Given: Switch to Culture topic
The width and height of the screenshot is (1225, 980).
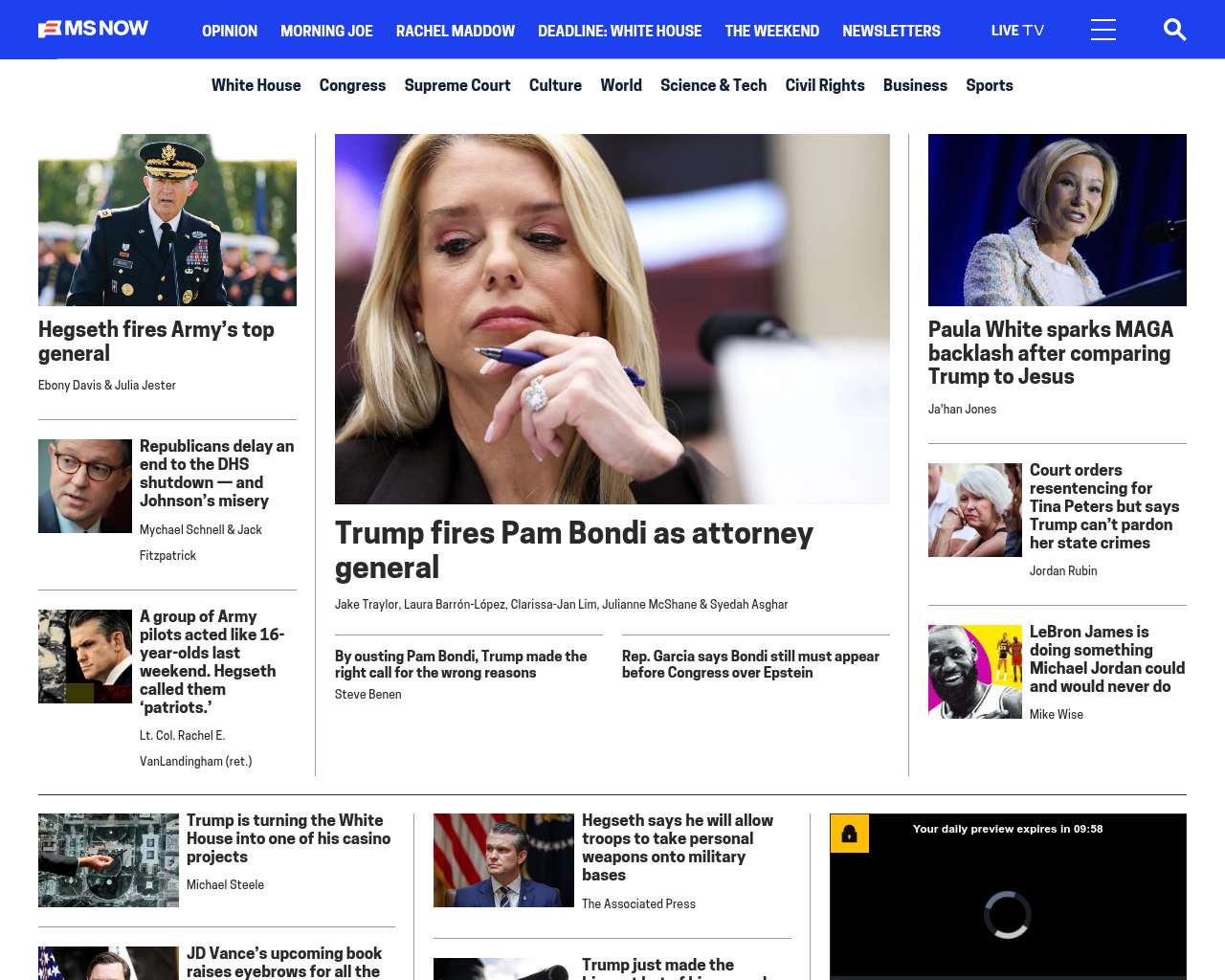Looking at the screenshot, I should (555, 85).
